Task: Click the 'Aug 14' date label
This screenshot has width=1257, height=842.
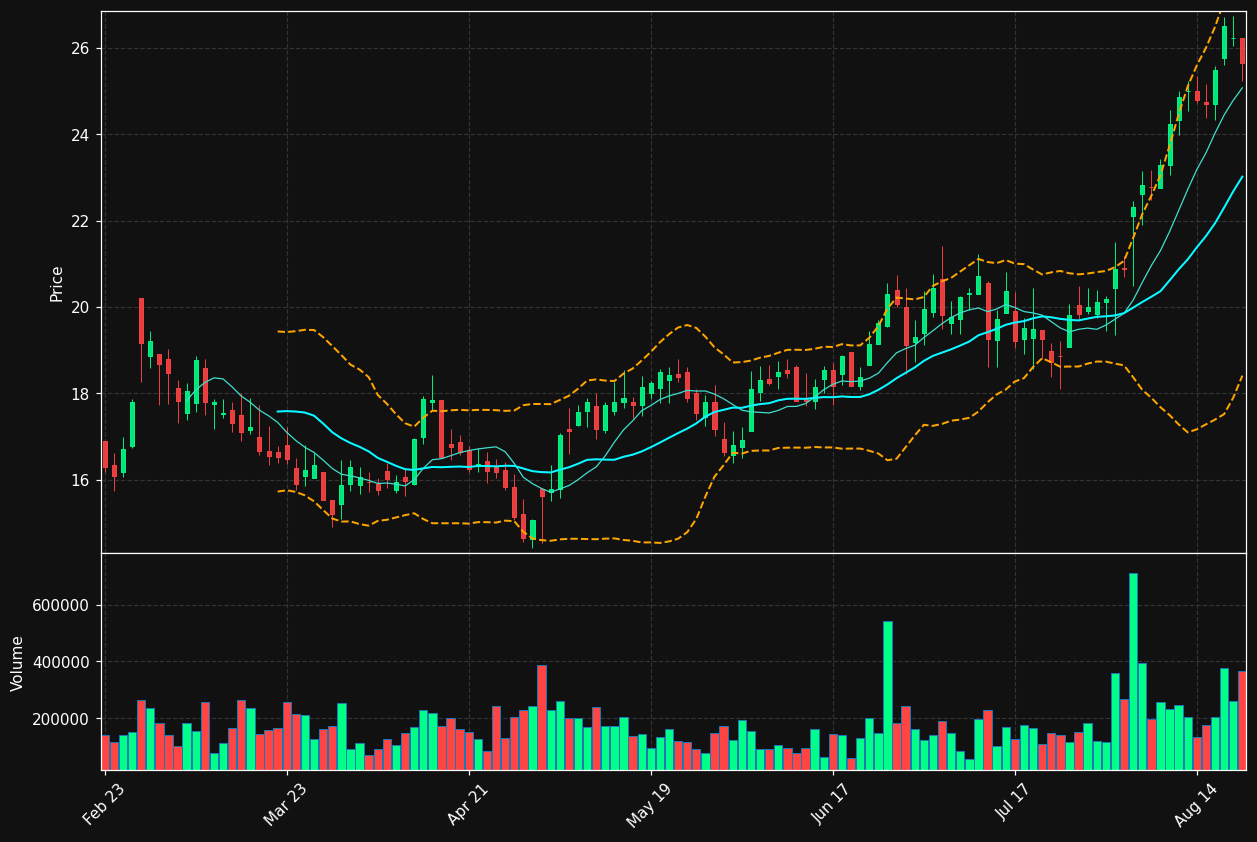Action: coord(1196,803)
